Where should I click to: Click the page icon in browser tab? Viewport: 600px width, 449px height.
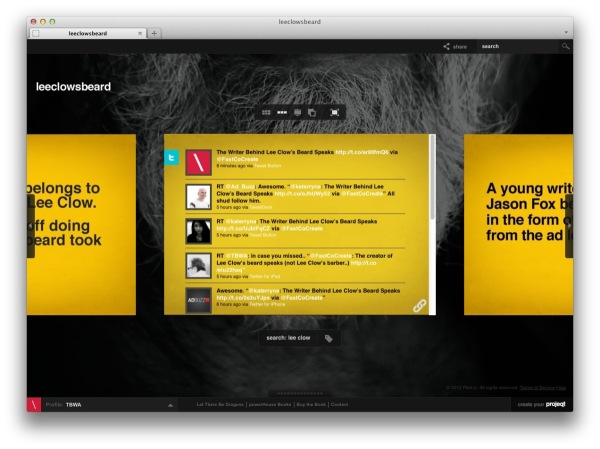pos(36,33)
